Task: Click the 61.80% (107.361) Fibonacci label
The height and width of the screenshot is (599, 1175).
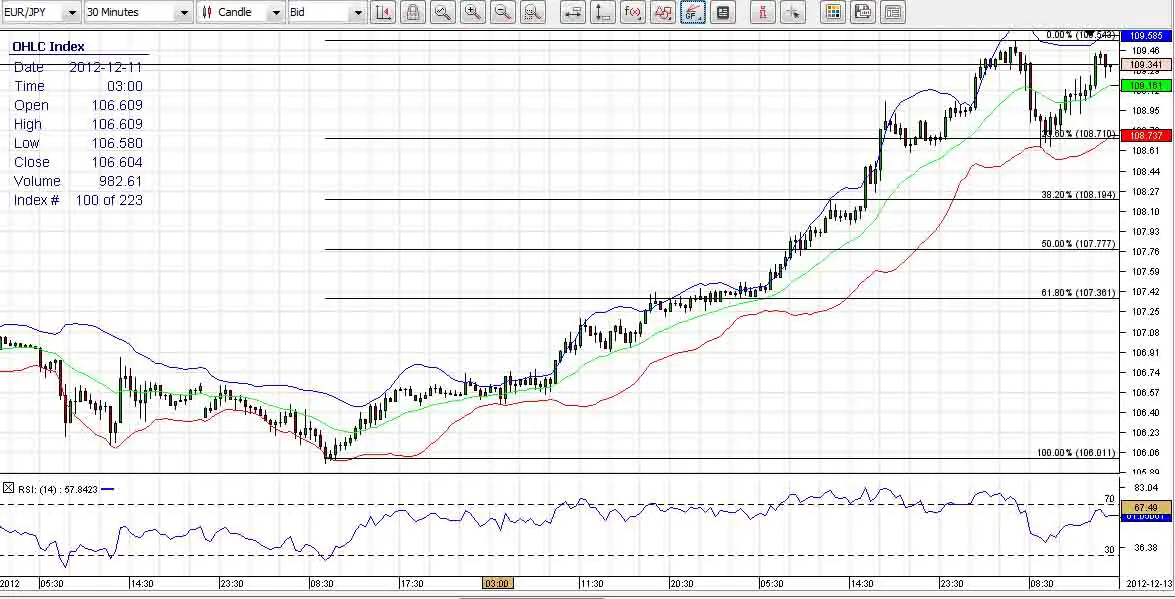Action: pos(1078,292)
